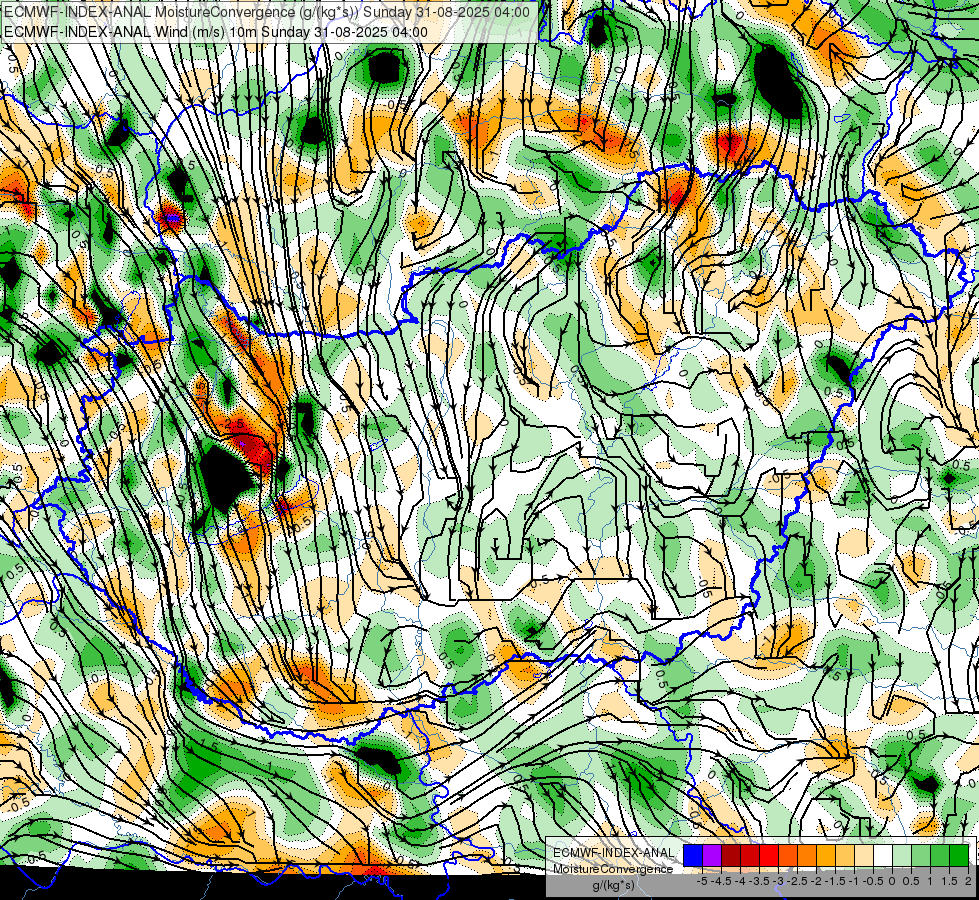979x900 pixels.
Task: Pick the light orange swatch ending at -1
Action: 845,855
